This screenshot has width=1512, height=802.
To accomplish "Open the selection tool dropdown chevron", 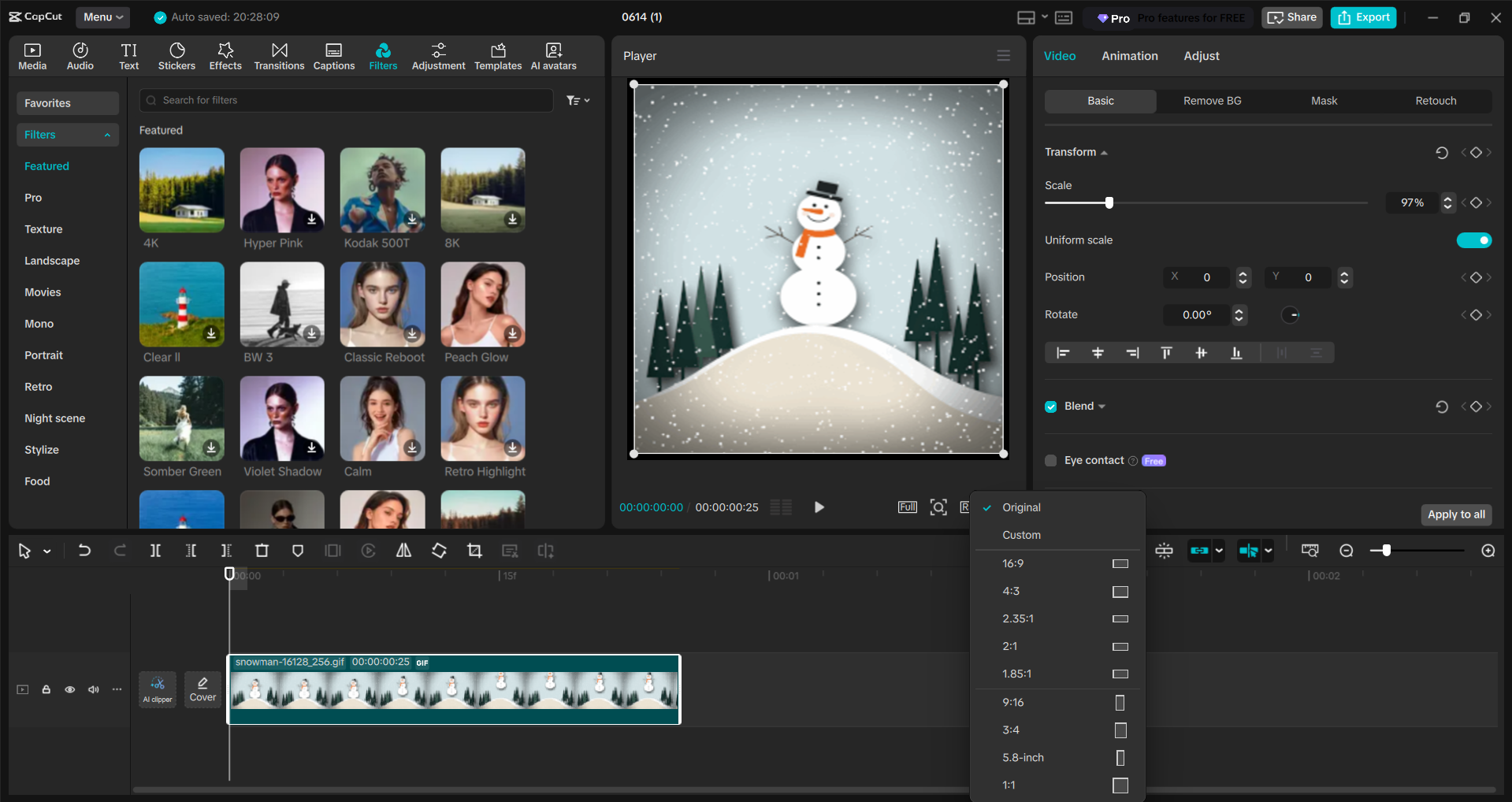I will (46, 551).
